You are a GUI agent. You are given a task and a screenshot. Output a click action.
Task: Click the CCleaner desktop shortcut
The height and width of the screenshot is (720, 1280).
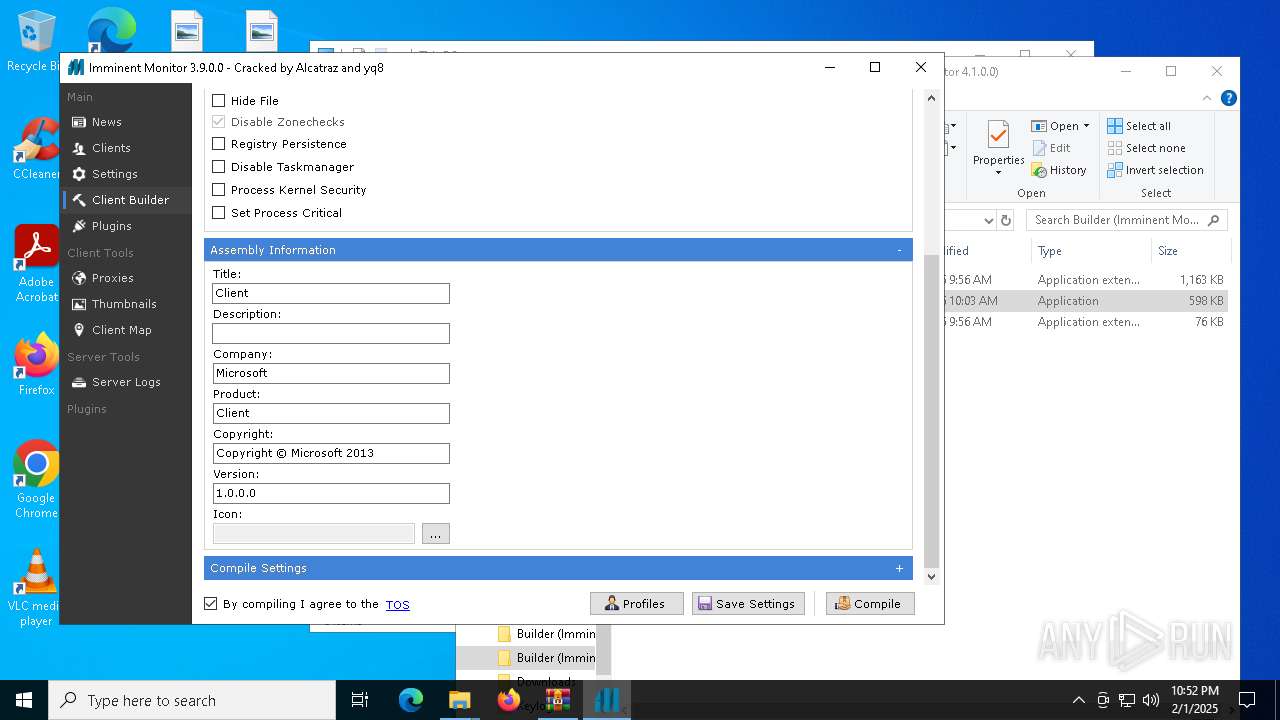pyautogui.click(x=36, y=149)
